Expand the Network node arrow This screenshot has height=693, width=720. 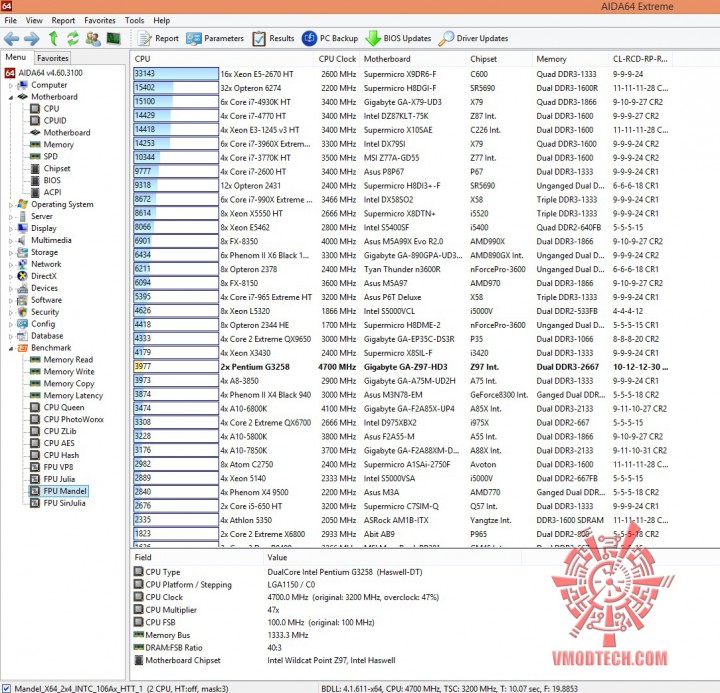tap(11, 265)
